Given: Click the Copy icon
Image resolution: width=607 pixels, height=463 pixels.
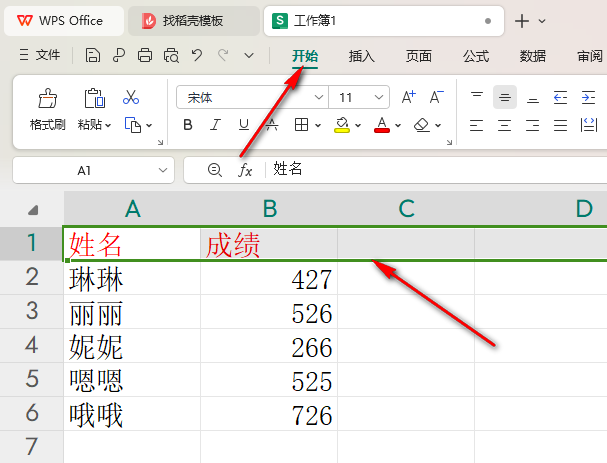Looking at the screenshot, I should point(132,125).
